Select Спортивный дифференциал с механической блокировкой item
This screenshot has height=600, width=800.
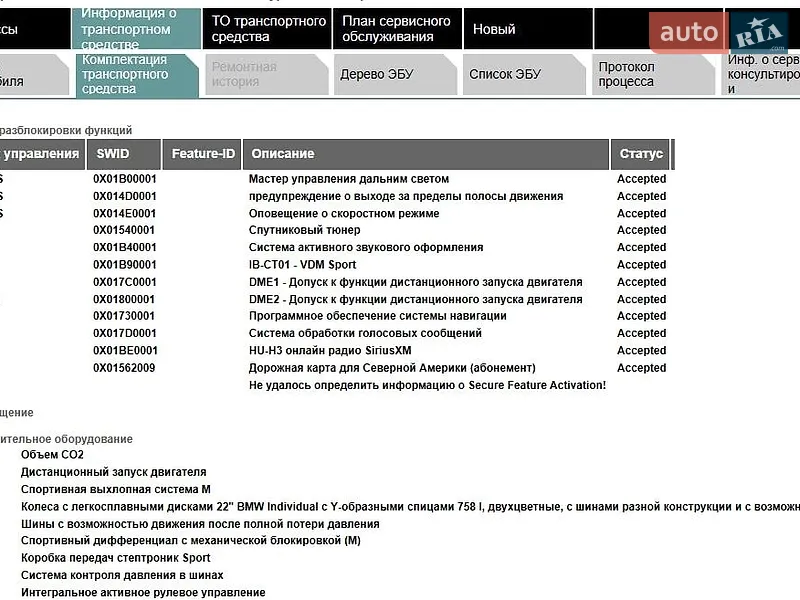pos(191,540)
